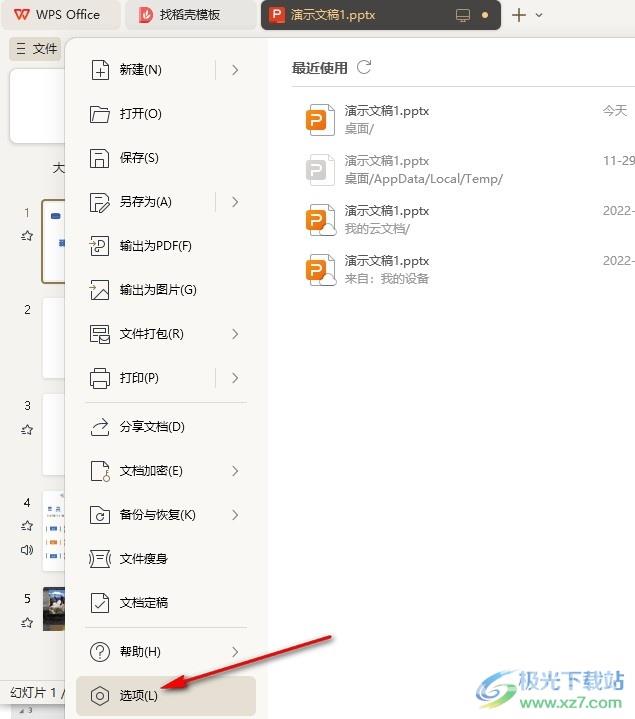Image resolution: width=635 pixels, height=719 pixels.
Task: Select slide 5 thumbnail
Action: click(x=54, y=609)
